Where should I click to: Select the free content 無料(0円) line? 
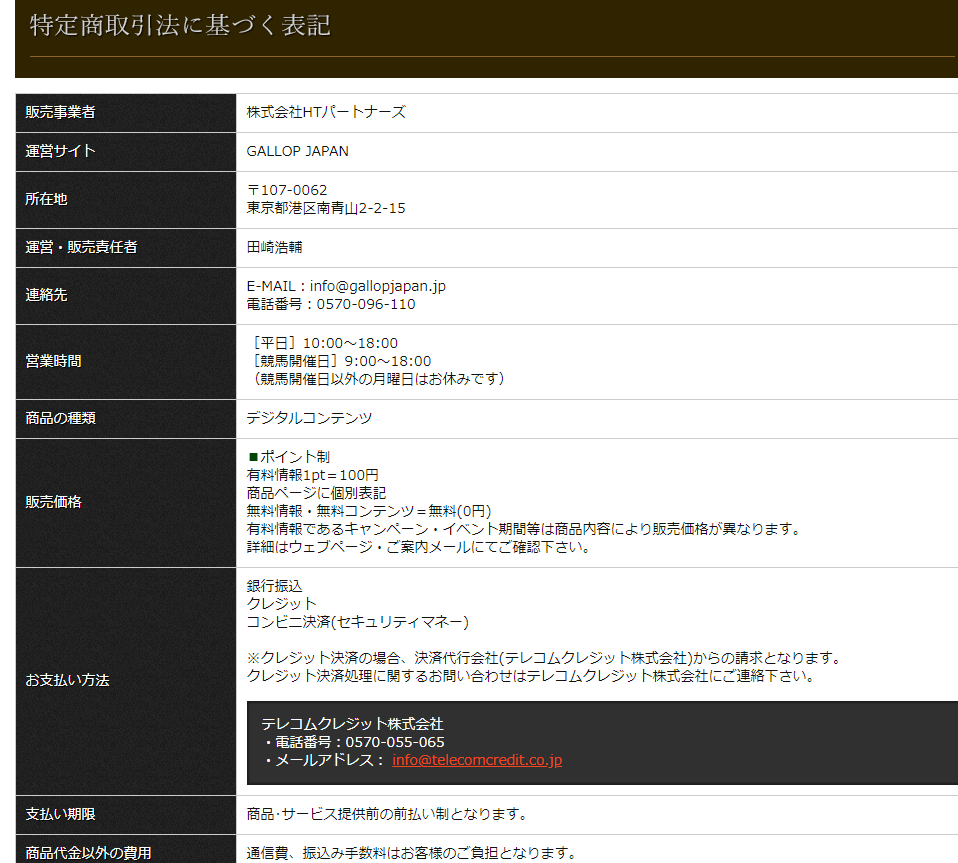click(369, 511)
